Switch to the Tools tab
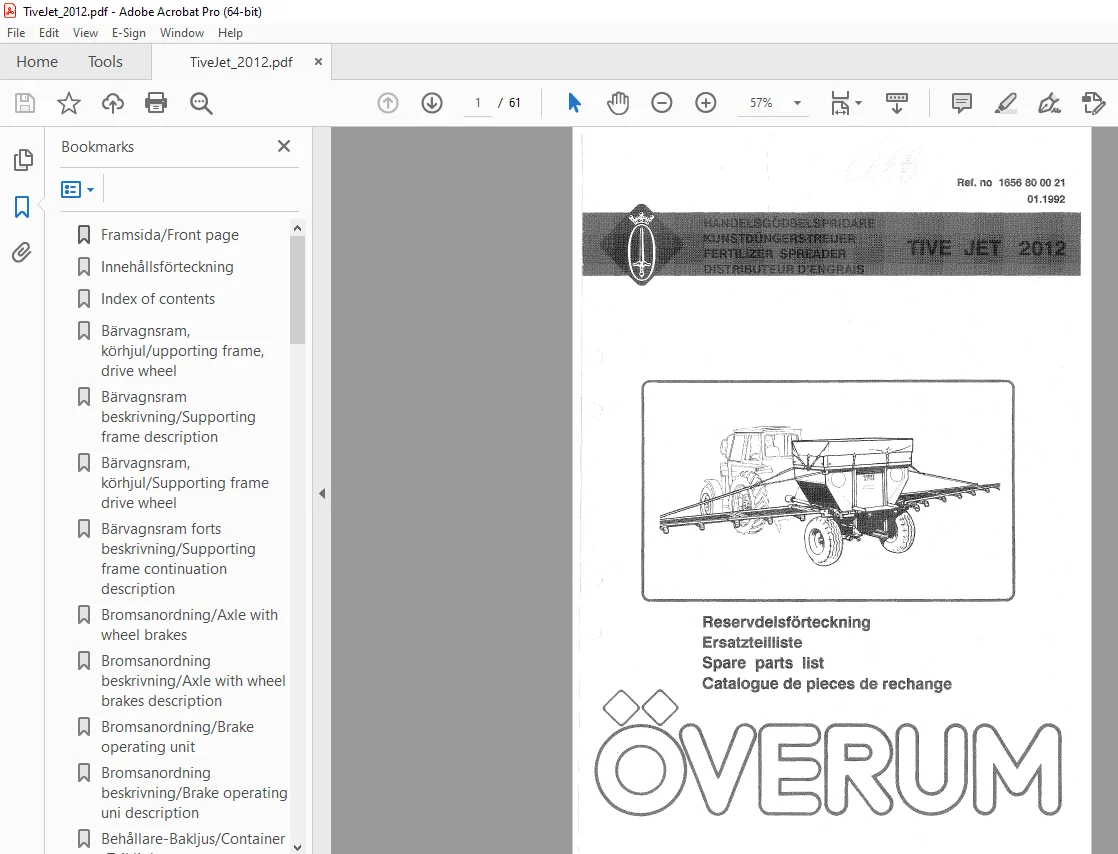Viewport: 1118px width, 854px height. click(x=106, y=62)
